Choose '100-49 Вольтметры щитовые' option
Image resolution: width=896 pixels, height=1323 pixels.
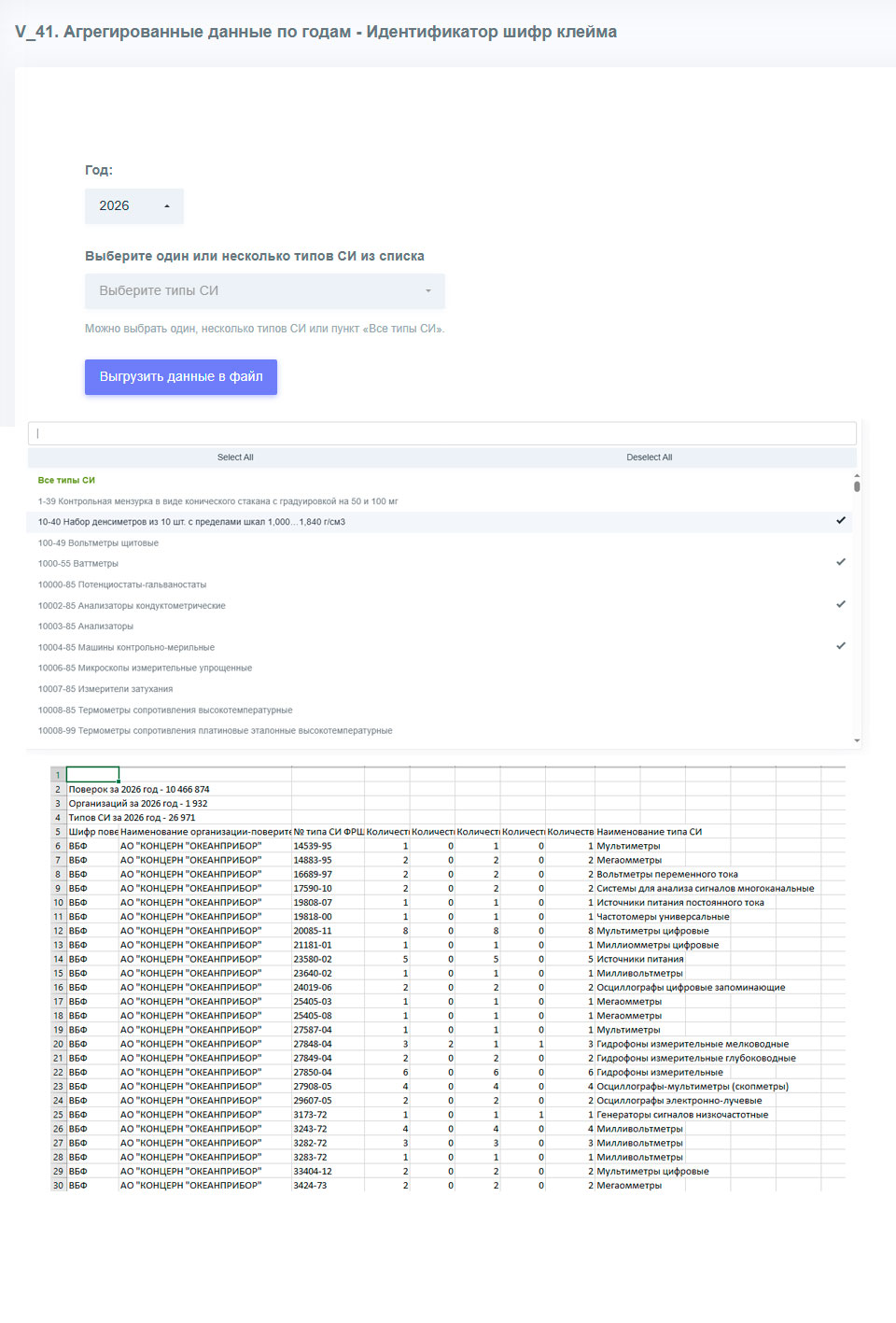(98, 543)
